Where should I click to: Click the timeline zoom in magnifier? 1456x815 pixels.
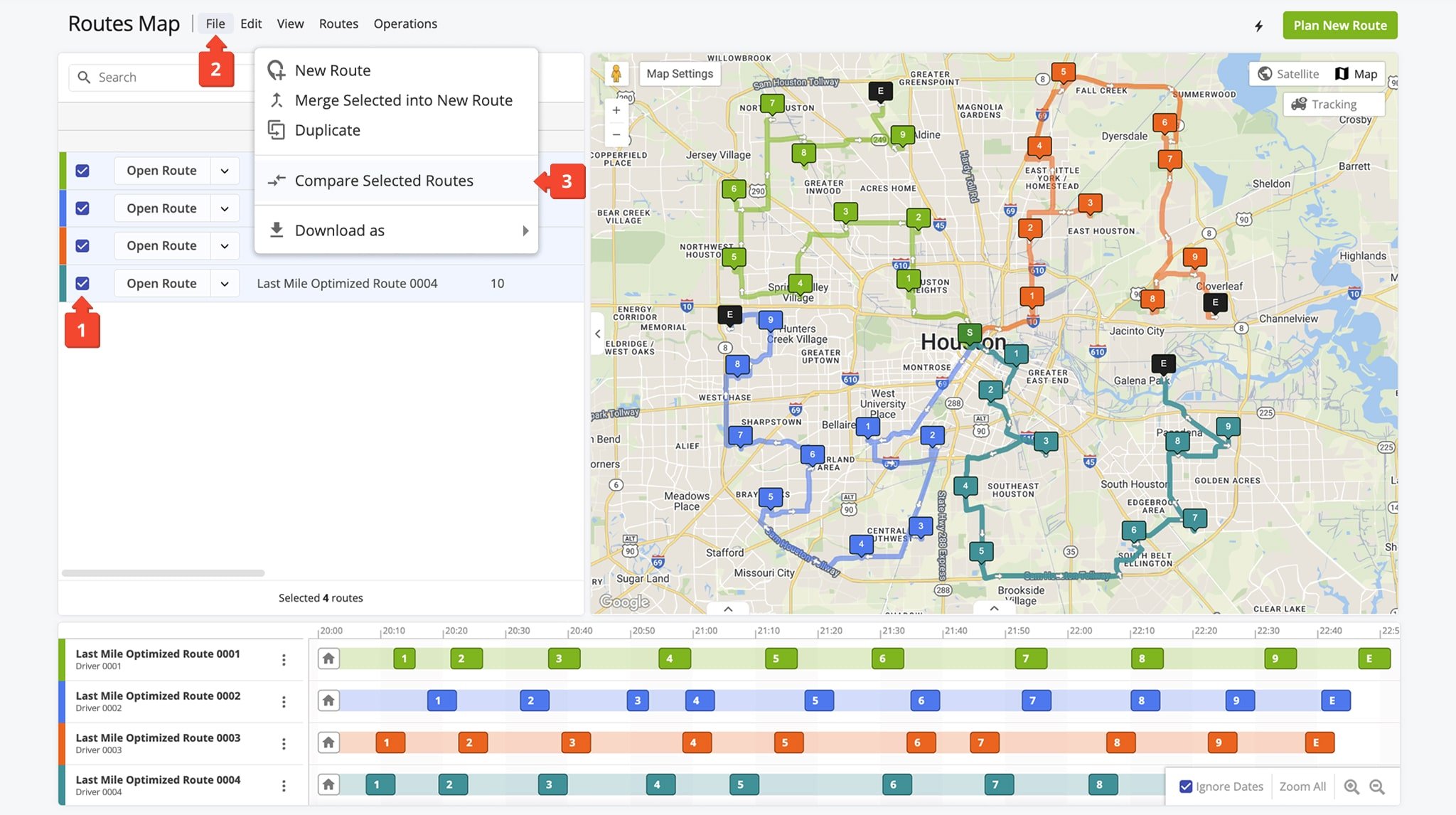click(1351, 787)
